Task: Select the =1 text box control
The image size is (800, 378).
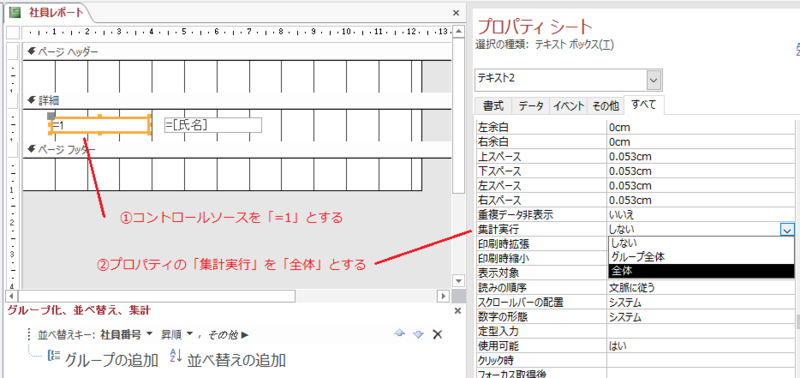Action: (x=101, y=125)
